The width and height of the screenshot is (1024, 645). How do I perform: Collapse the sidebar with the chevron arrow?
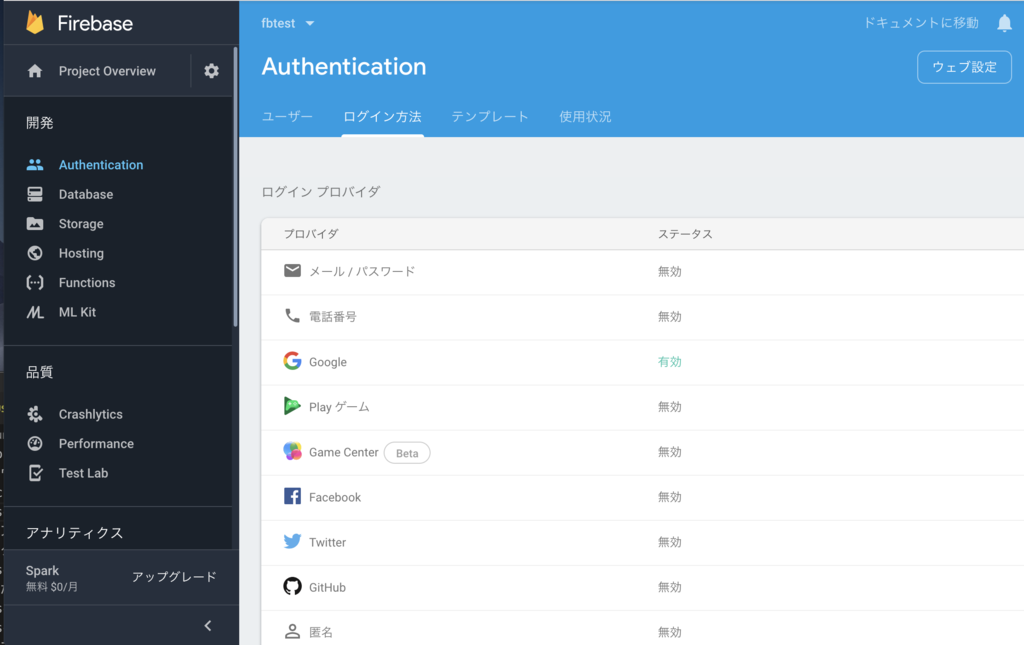tap(207, 625)
